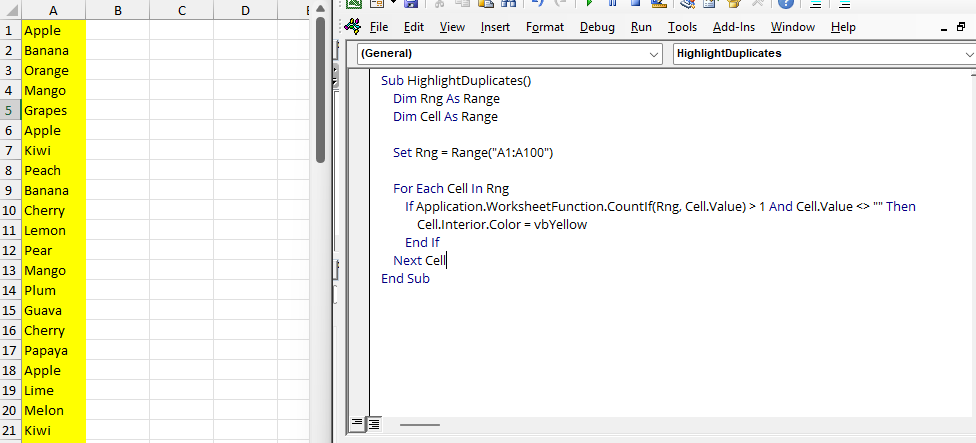Image resolution: width=976 pixels, height=443 pixels.
Task: Toggle Design Mode icon
Action: pyautogui.click(x=659, y=3)
